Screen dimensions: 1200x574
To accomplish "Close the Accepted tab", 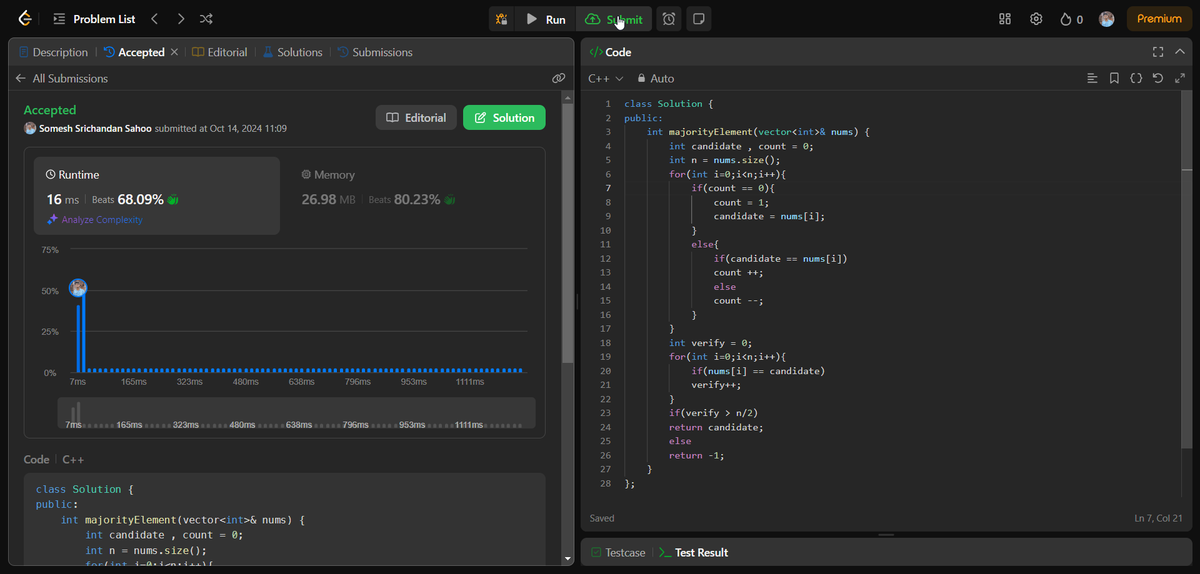I will (174, 52).
